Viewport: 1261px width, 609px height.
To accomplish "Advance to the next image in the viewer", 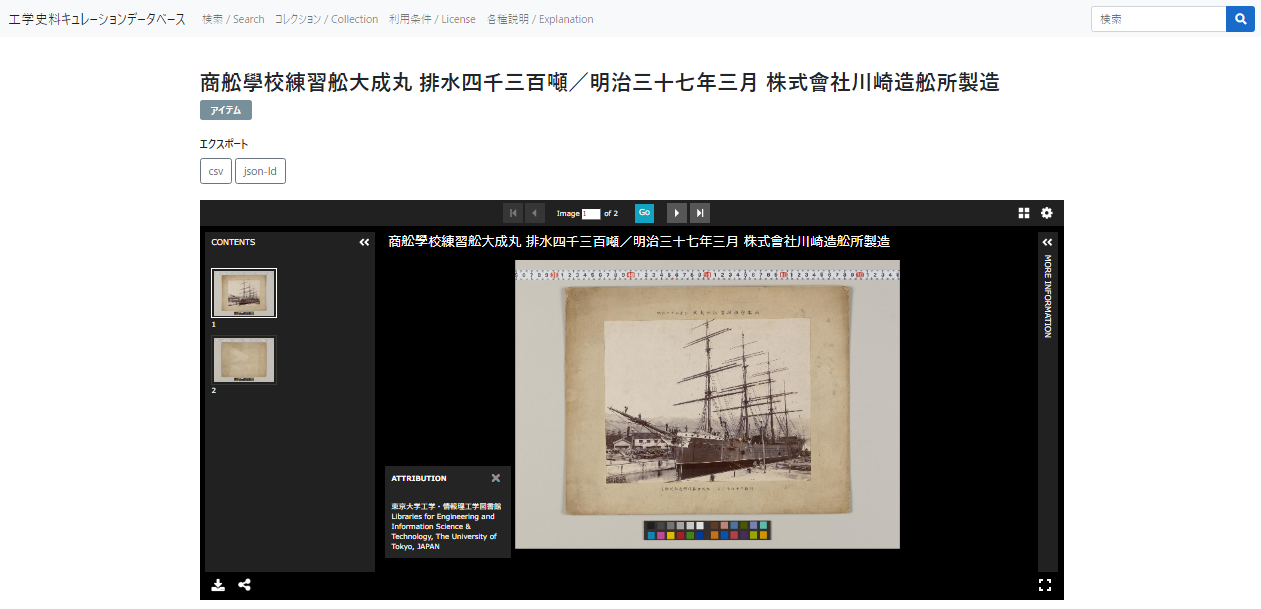I will (677, 213).
